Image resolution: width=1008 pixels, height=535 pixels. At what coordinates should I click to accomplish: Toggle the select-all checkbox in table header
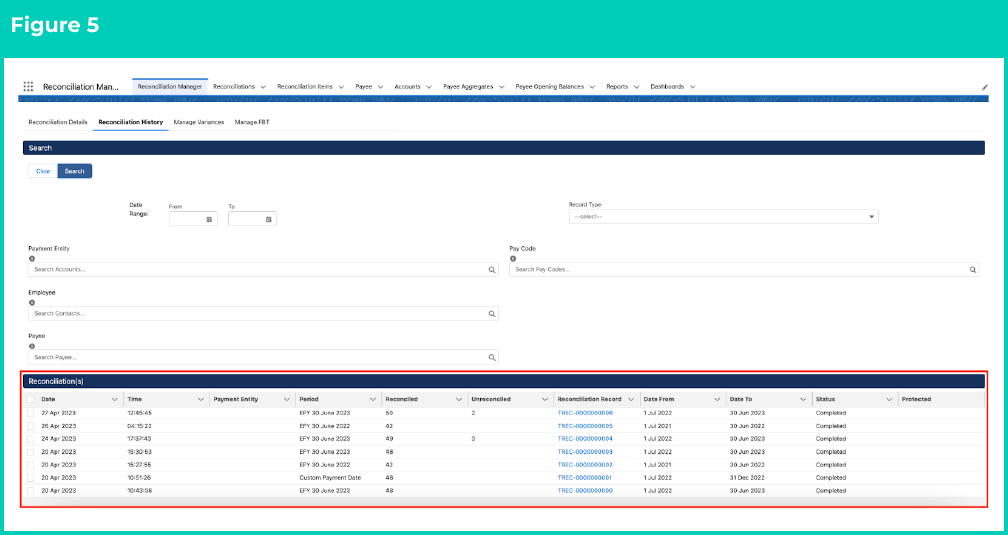(30, 399)
